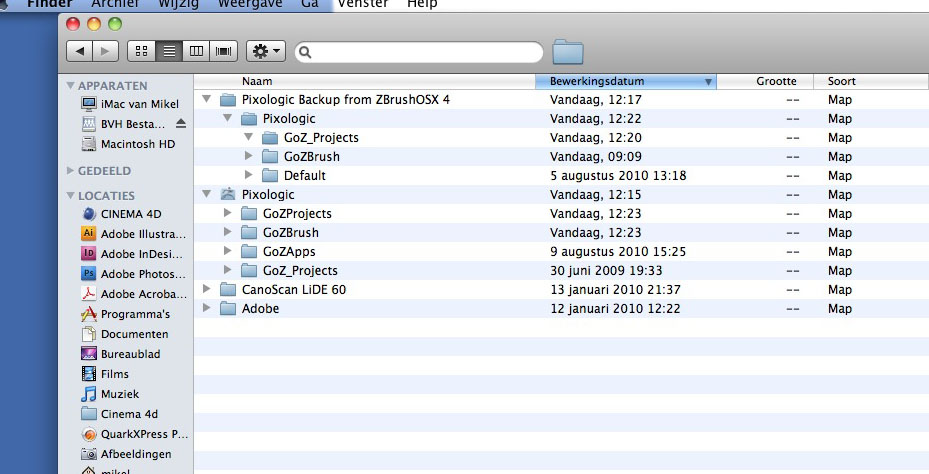
Task: Select the GoZApps folder row
Action: tap(561, 251)
